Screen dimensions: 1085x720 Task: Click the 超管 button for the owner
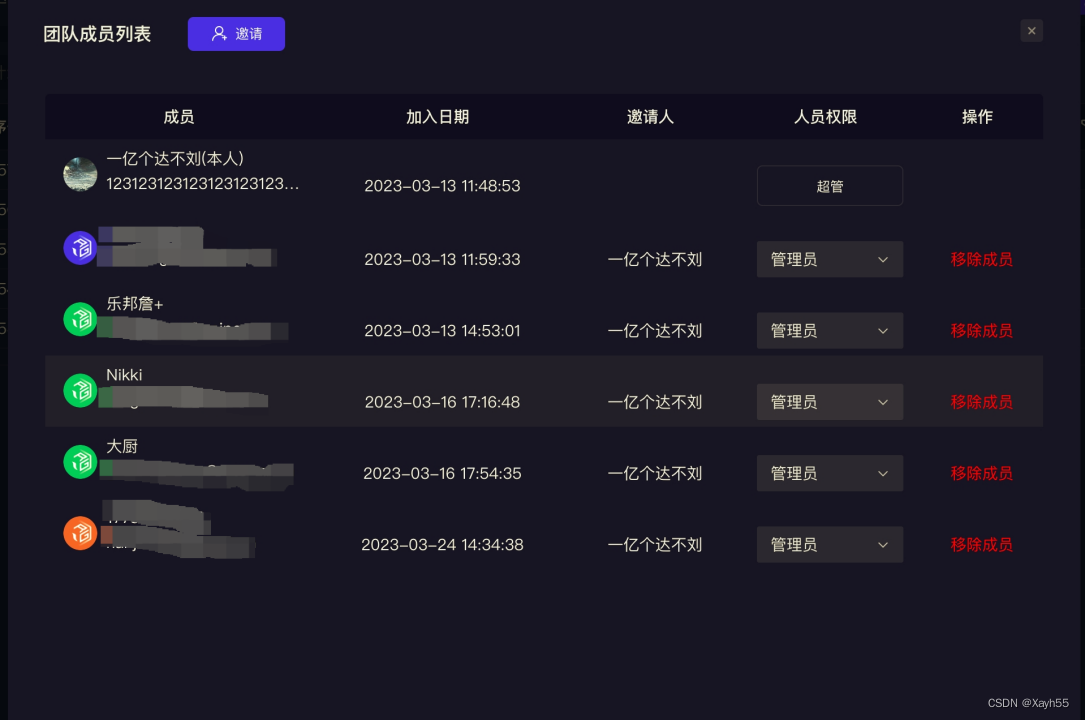(829, 185)
